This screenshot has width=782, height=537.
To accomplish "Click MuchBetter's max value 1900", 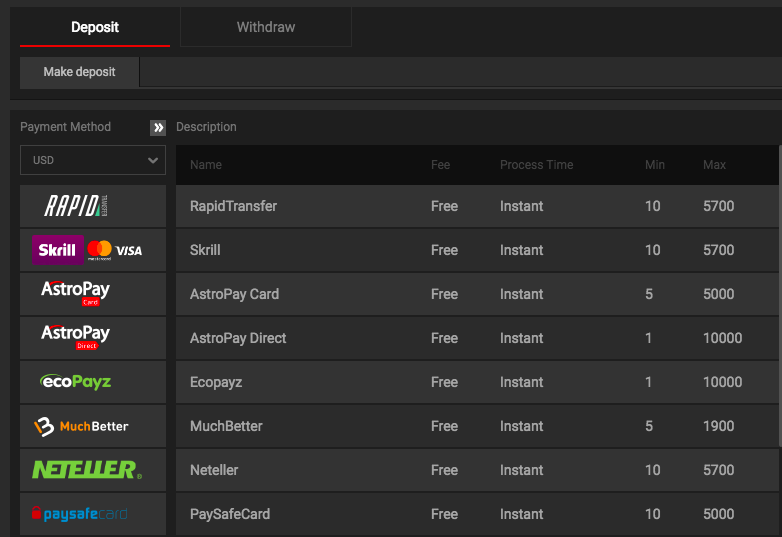I will pyautogui.click(x=719, y=426).
